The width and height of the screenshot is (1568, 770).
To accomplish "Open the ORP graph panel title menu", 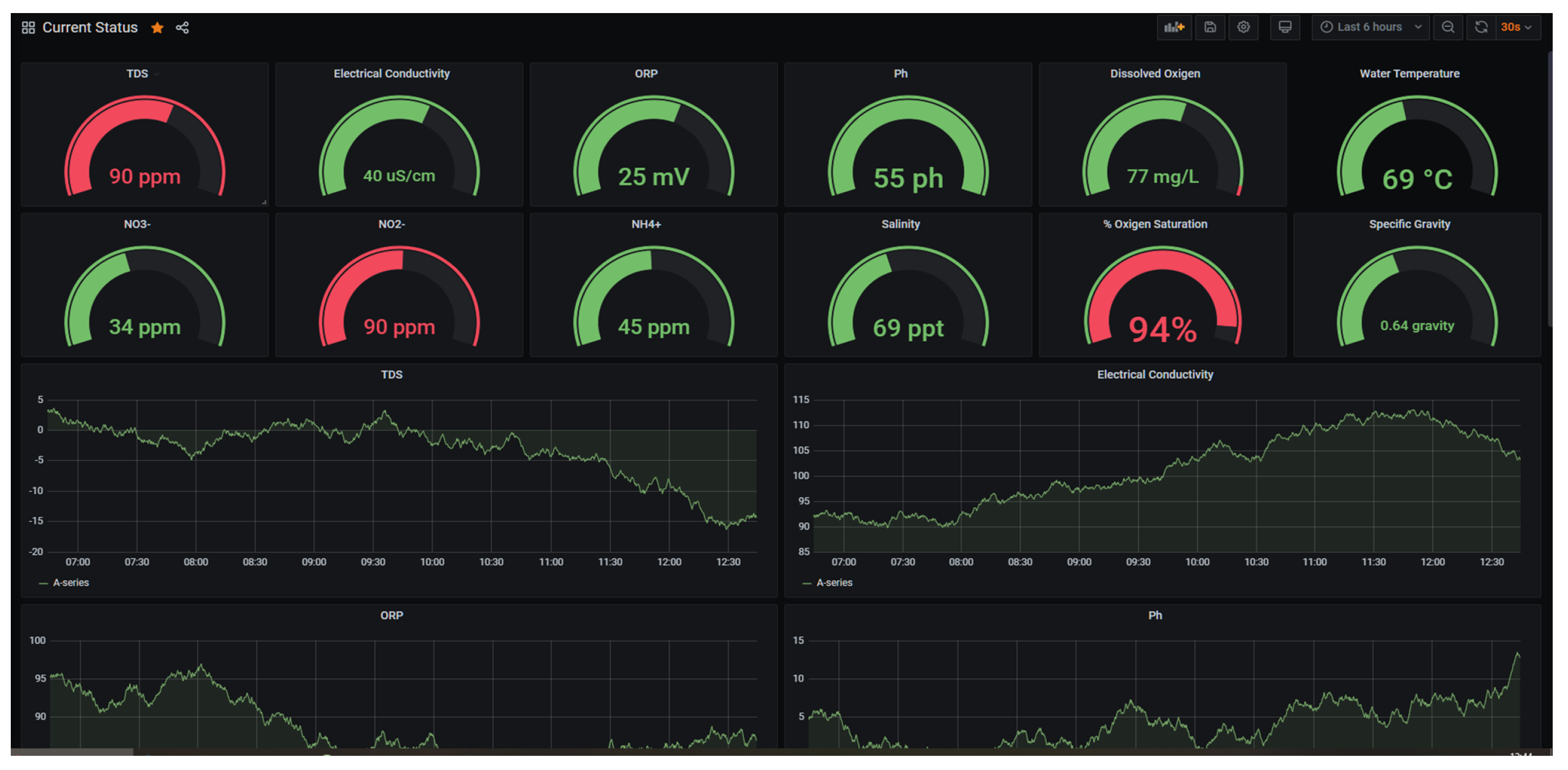I will [391, 616].
